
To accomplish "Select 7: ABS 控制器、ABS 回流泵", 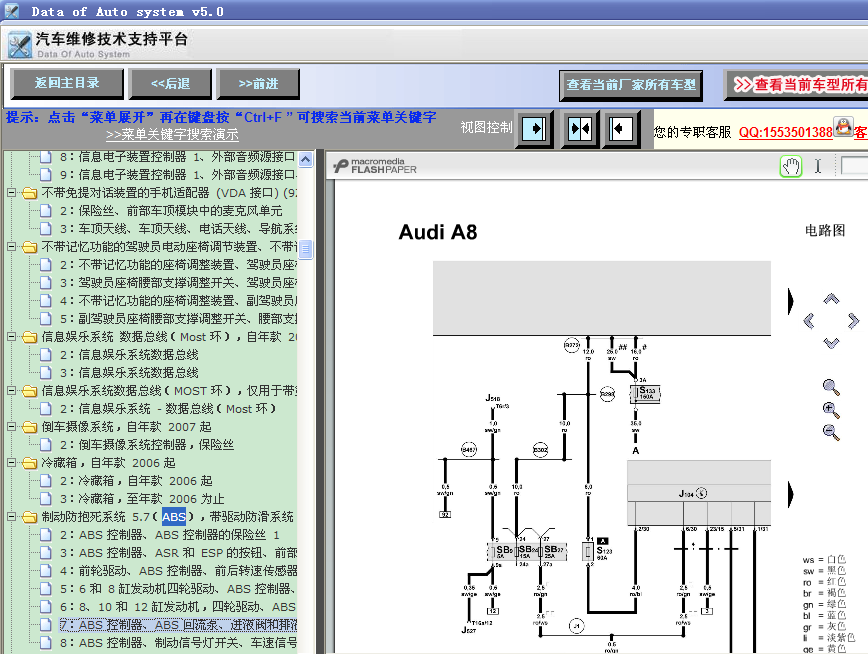I will pyautogui.click(x=178, y=625).
